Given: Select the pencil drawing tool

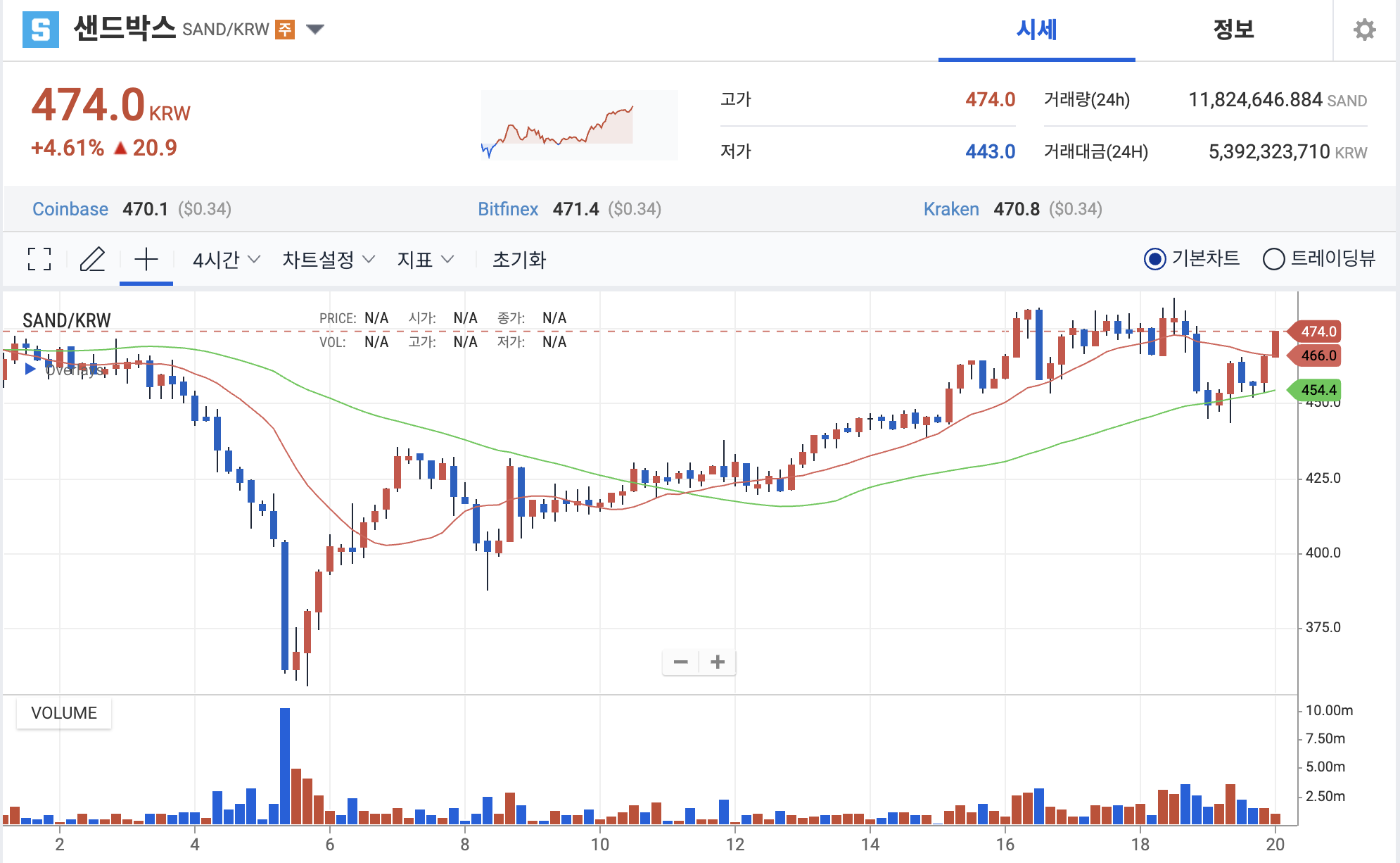Looking at the screenshot, I should (92, 259).
